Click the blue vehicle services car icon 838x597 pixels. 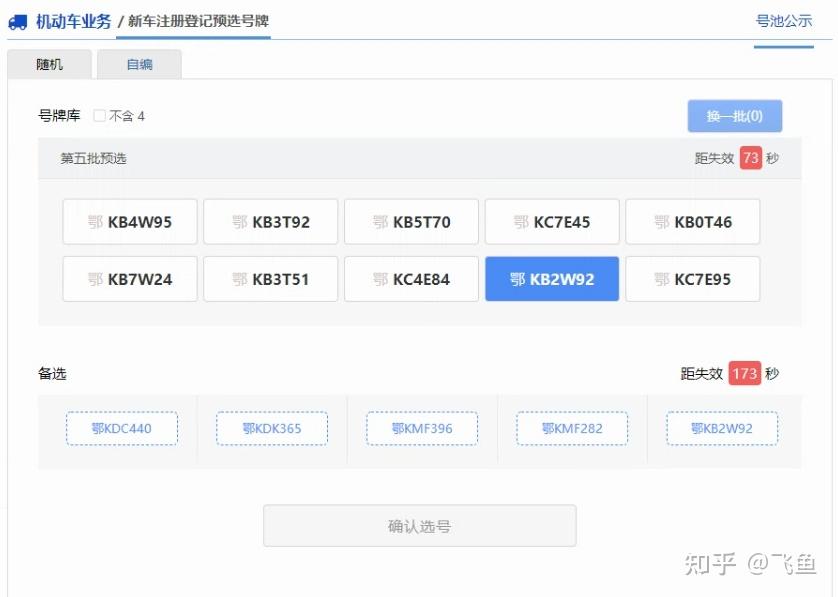[17, 22]
